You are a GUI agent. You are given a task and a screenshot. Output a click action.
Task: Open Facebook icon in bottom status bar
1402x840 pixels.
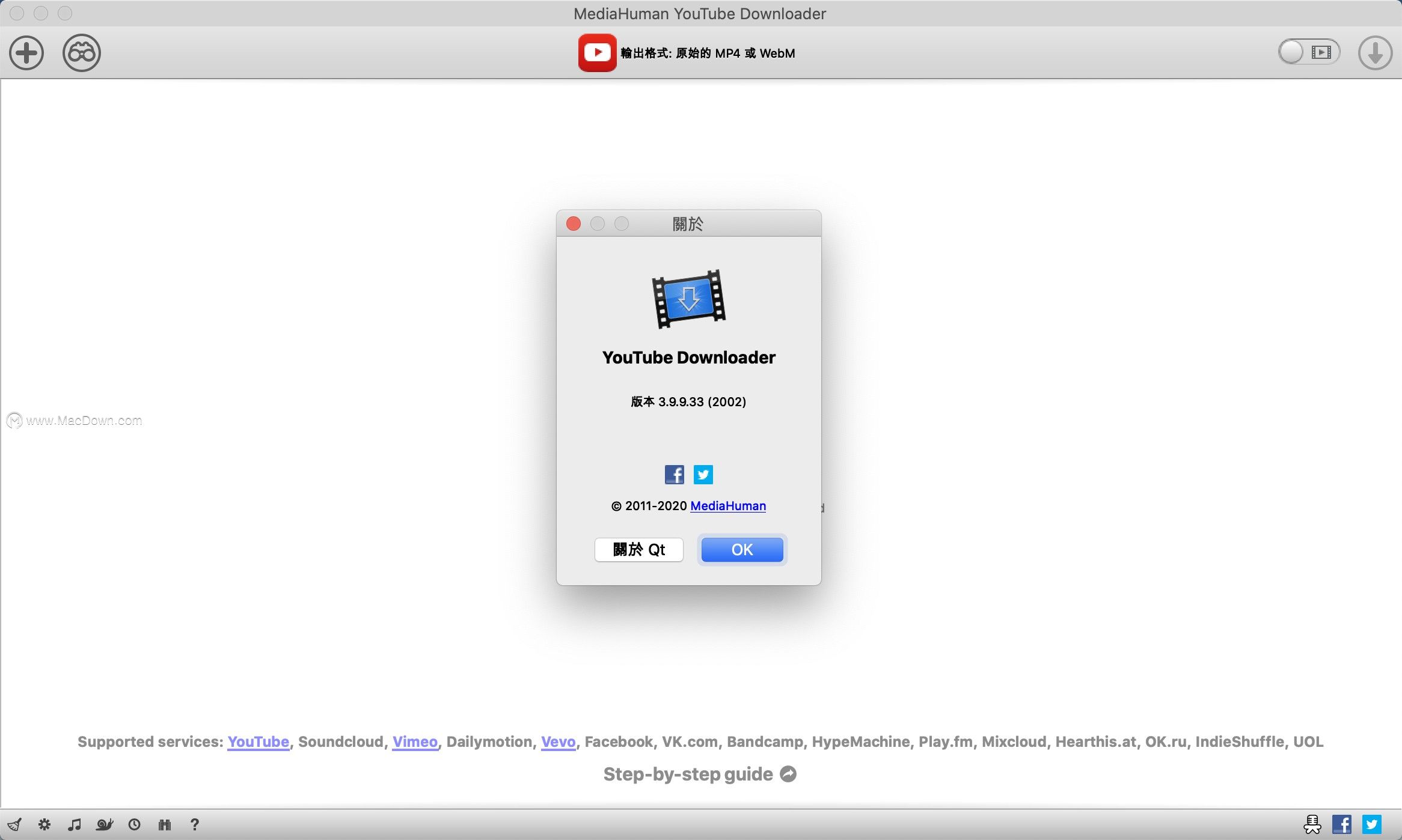[1342, 824]
